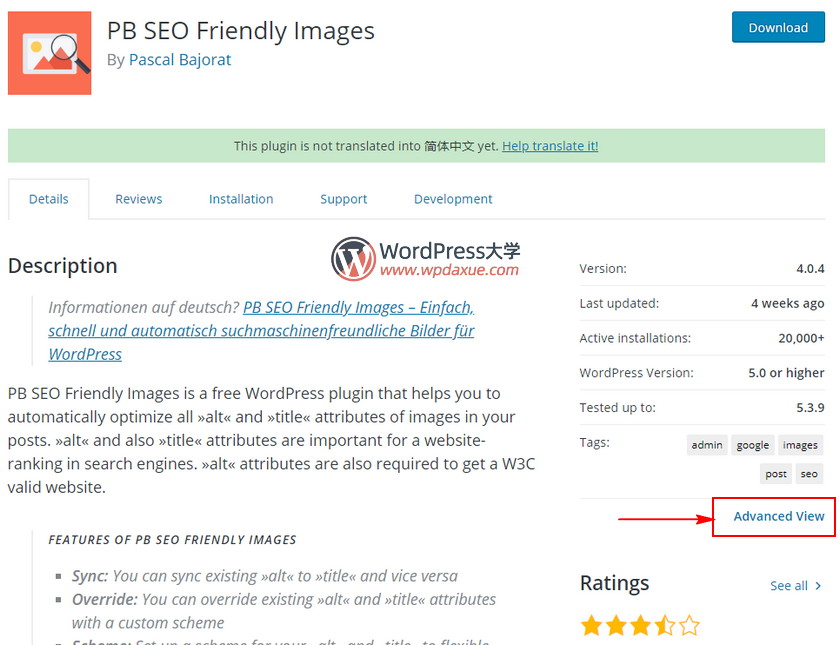This screenshot has height=645, width=840.
Task: Open the Development tab
Action: (x=453, y=199)
